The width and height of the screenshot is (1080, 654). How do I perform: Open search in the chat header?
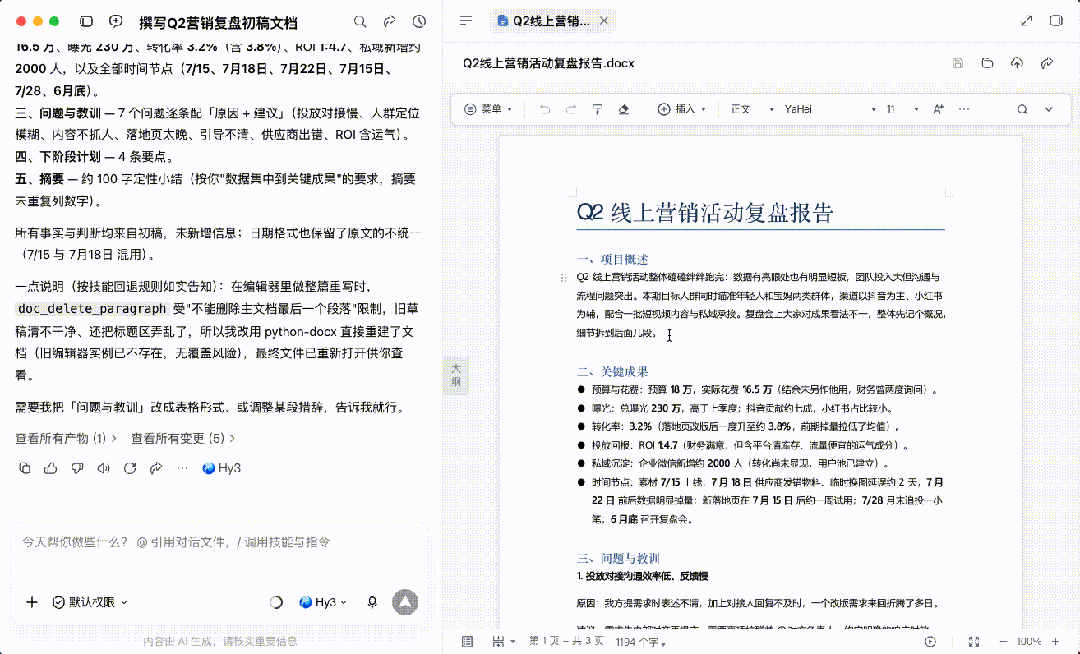[x=360, y=21]
